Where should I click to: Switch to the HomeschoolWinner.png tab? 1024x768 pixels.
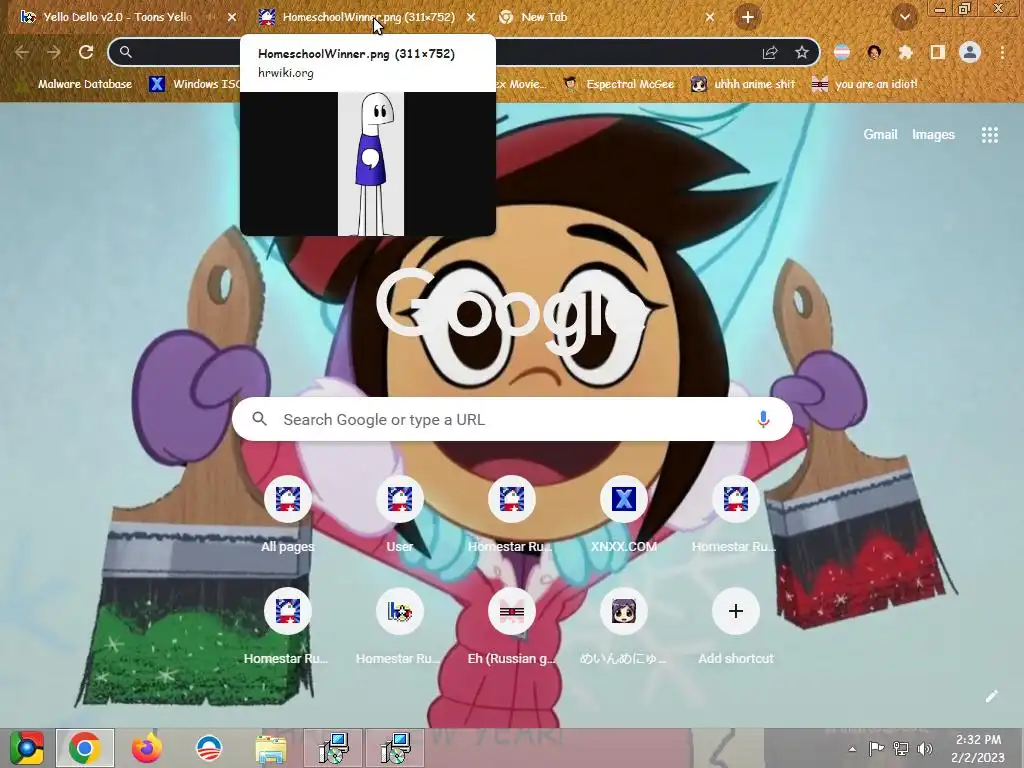(366, 17)
